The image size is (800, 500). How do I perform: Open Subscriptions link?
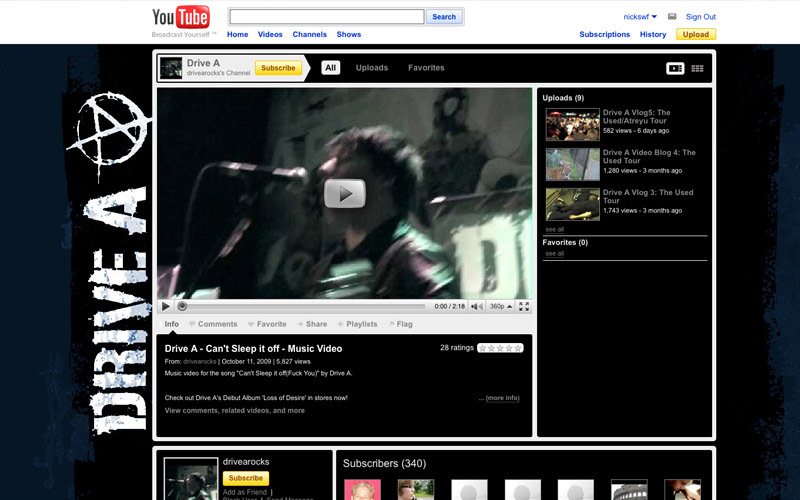[x=605, y=34]
